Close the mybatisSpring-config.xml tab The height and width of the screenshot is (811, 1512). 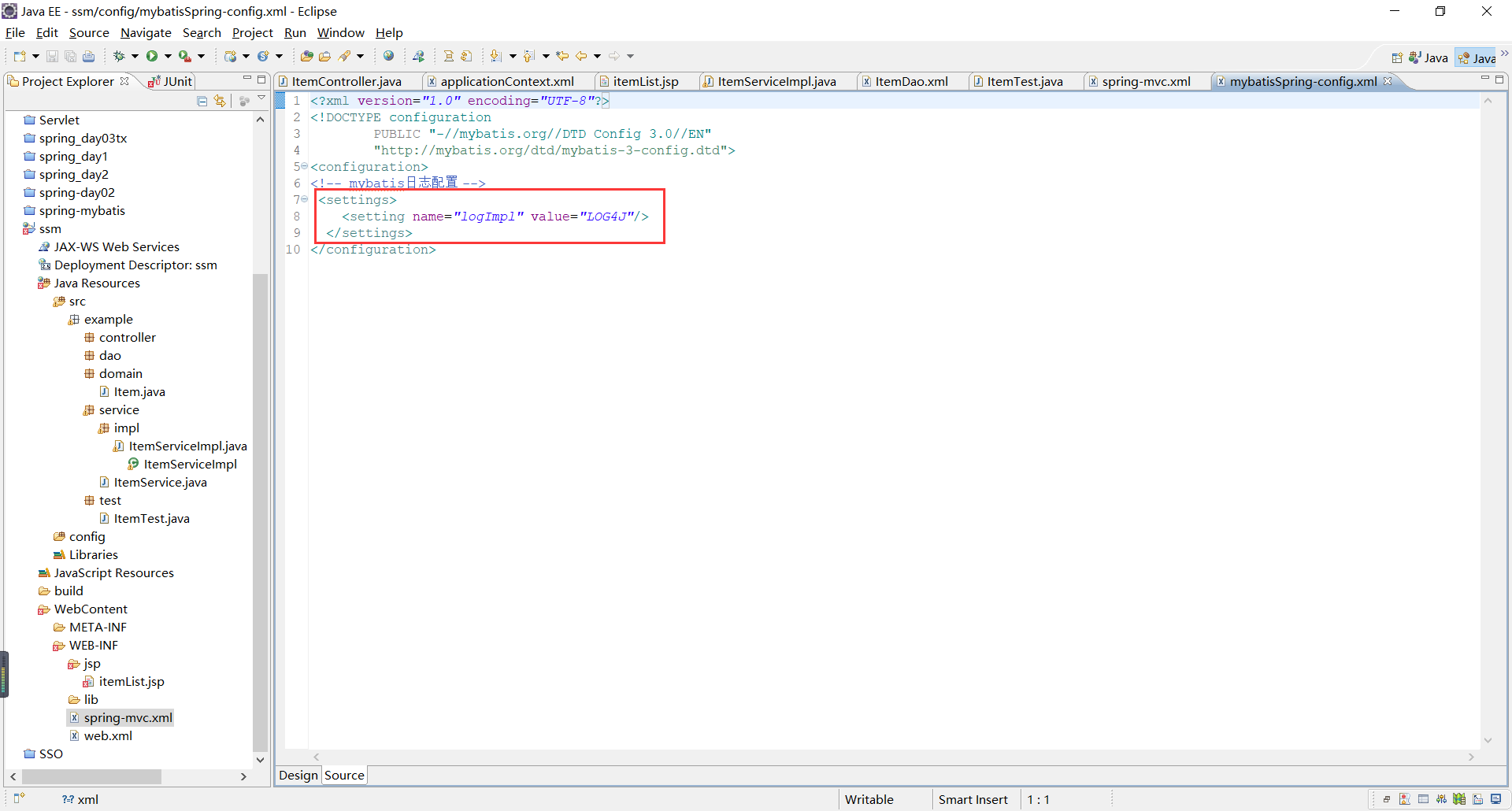(1388, 81)
